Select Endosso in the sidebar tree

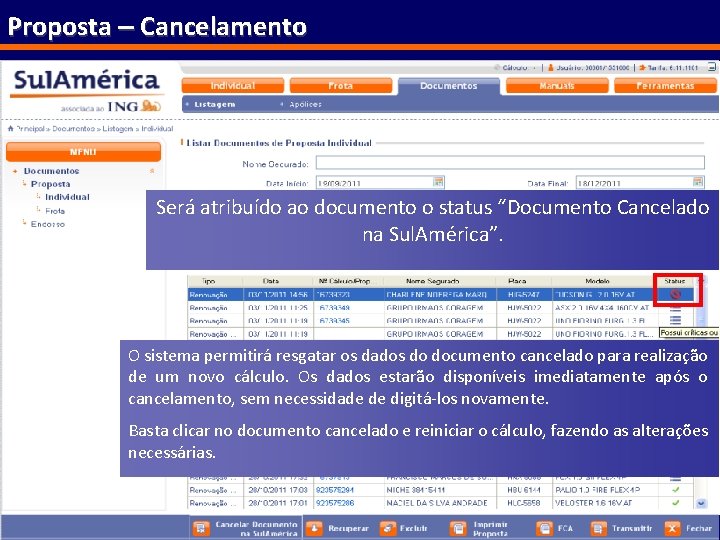coord(48,224)
